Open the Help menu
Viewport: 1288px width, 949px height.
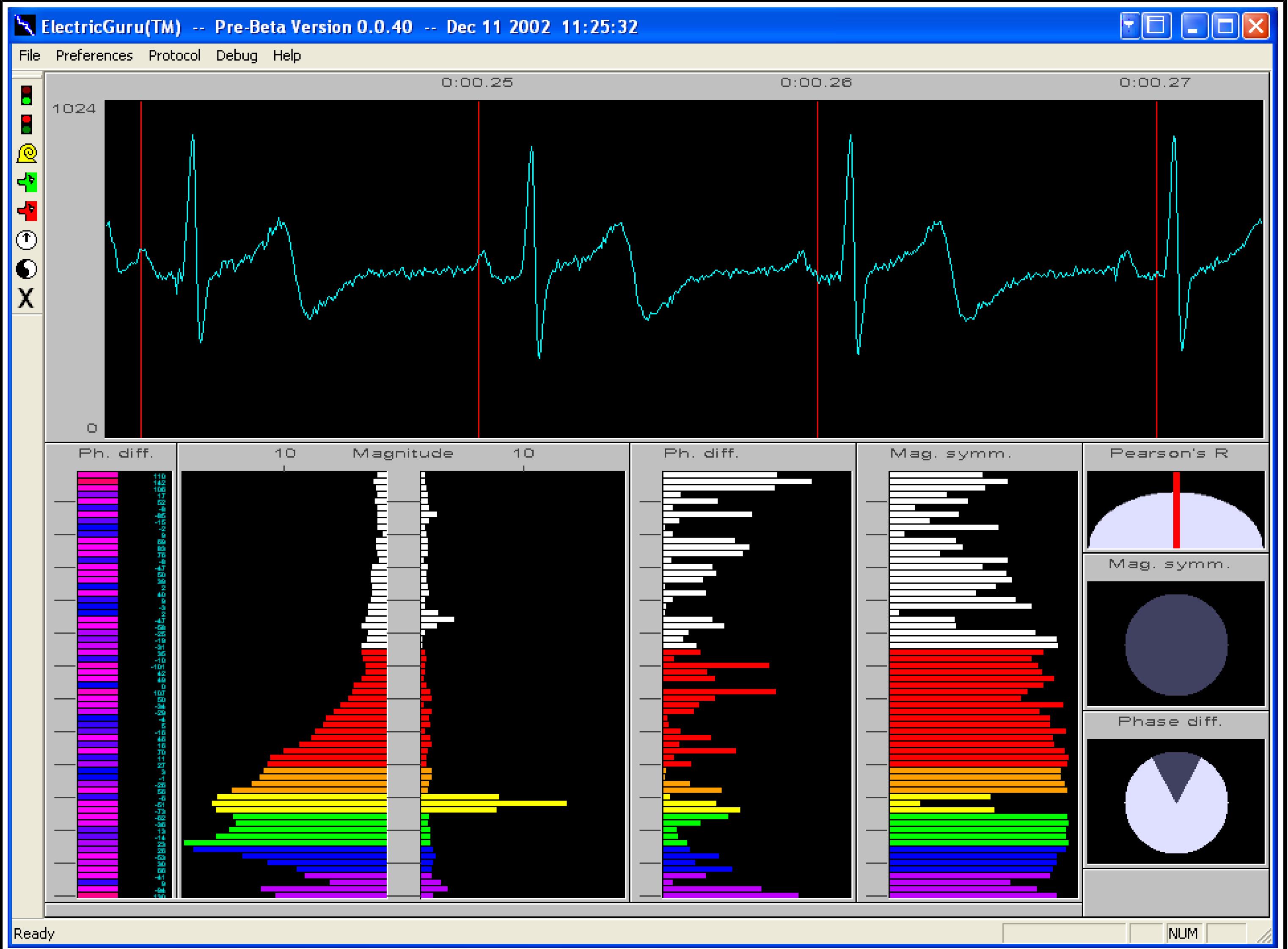287,56
